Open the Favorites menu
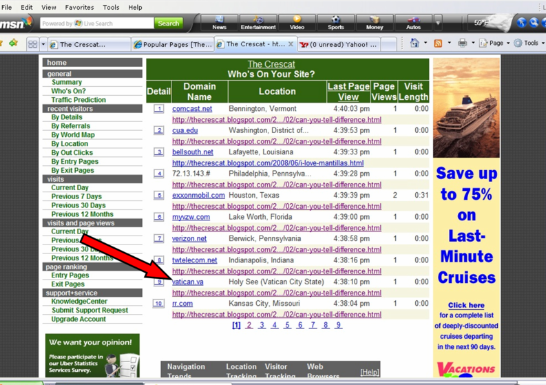Viewport: 546px width, 385px height. (x=80, y=7)
